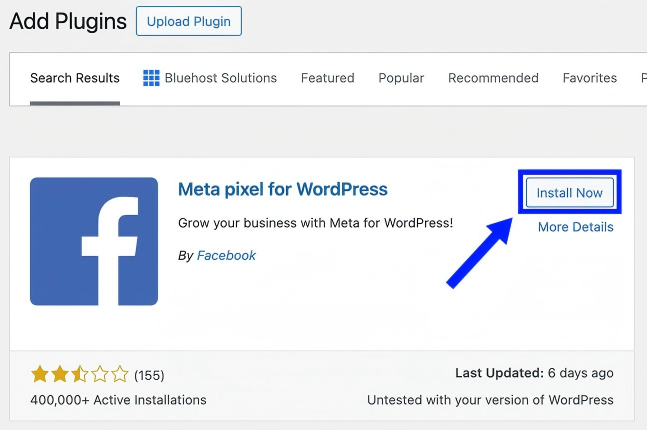647x430 pixels.
Task: Open the Meta pixel for WordPress title link
Action: [x=282, y=189]
